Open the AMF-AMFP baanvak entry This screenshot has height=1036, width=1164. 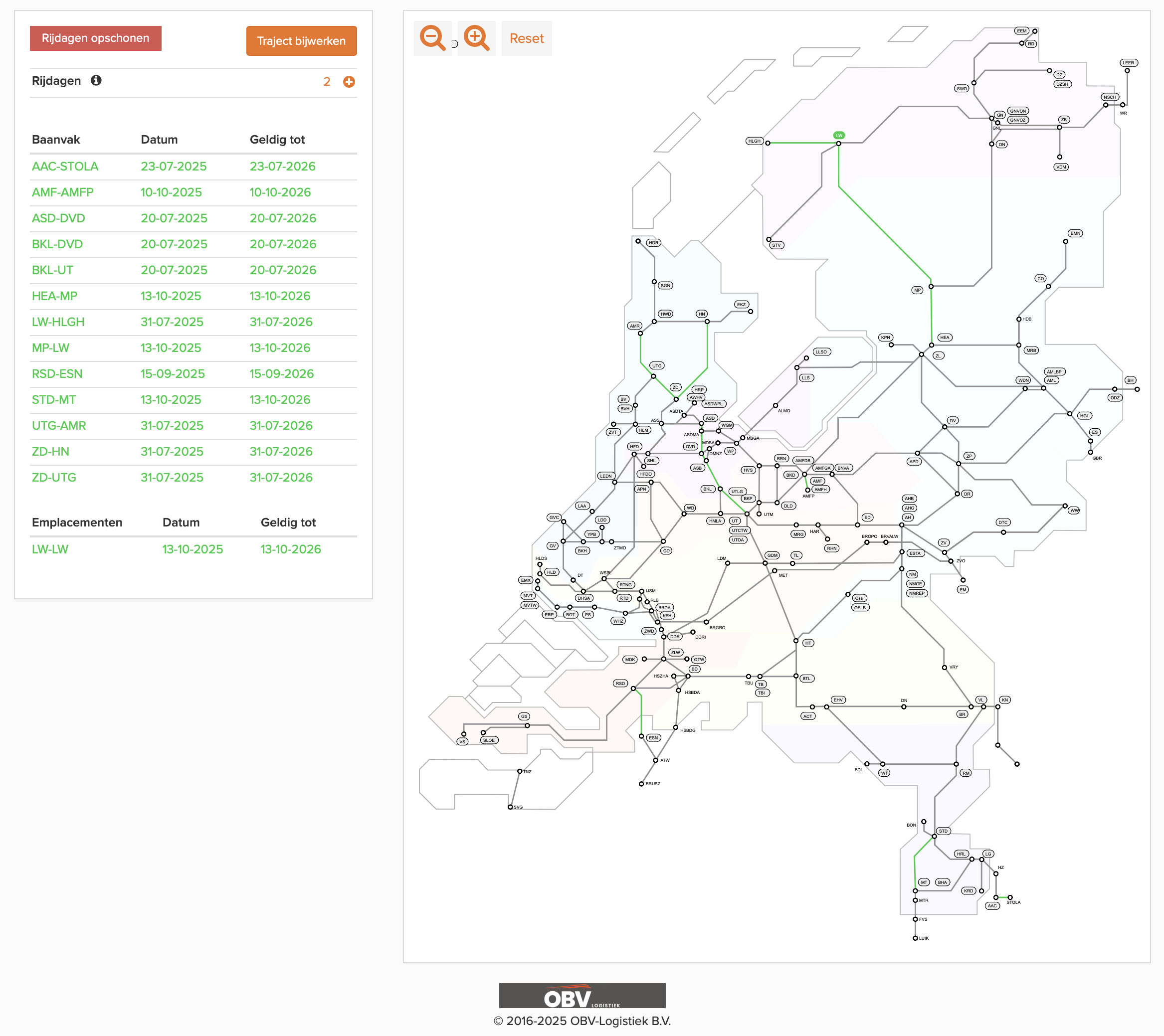pos(63,192)
